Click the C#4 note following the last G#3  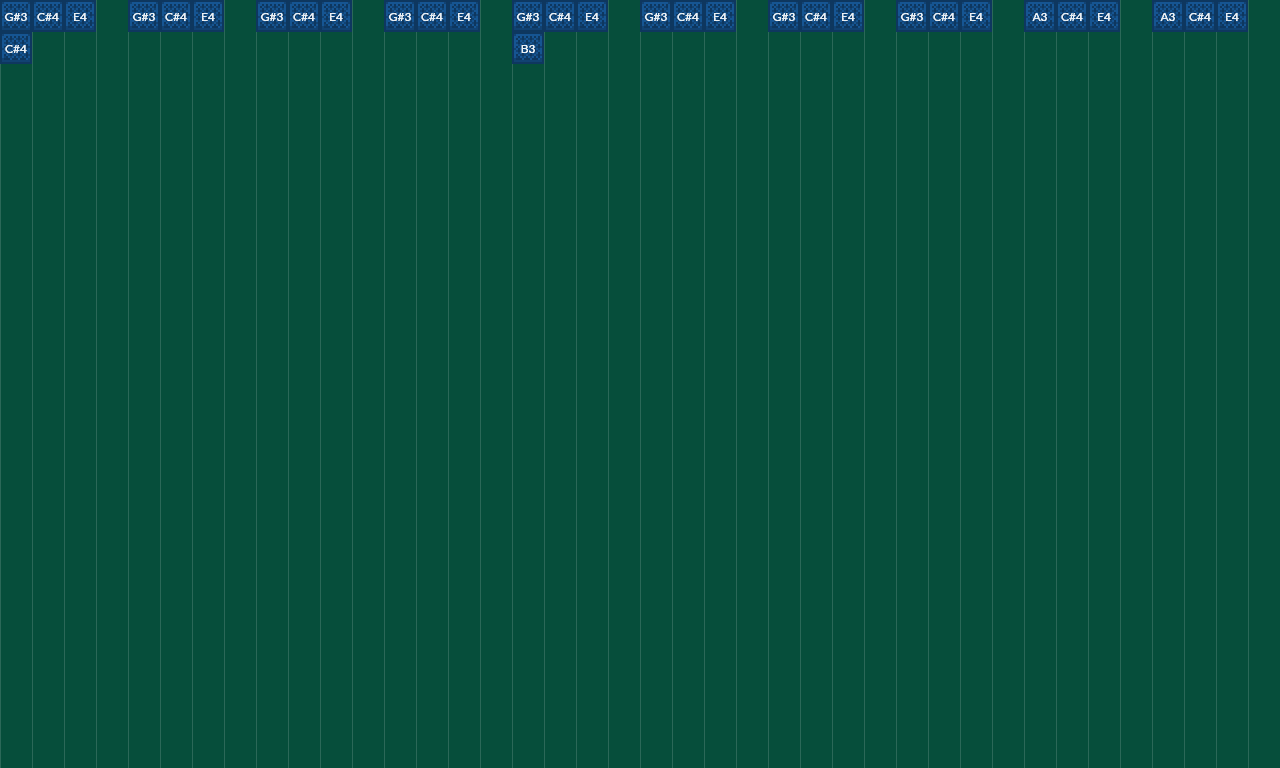pos(944,16)
